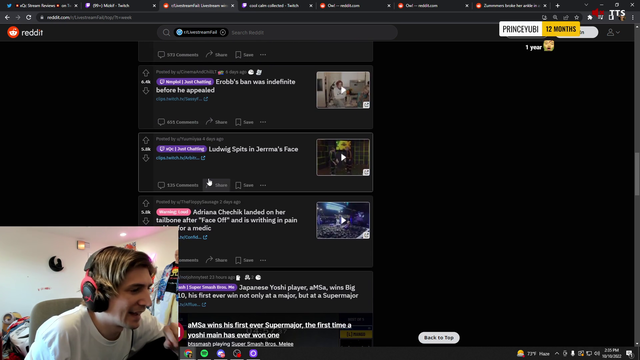Viewport: 640px width, 360px height.
Task: Save the 573 Comments post
Action: click(x=244, y=54)
